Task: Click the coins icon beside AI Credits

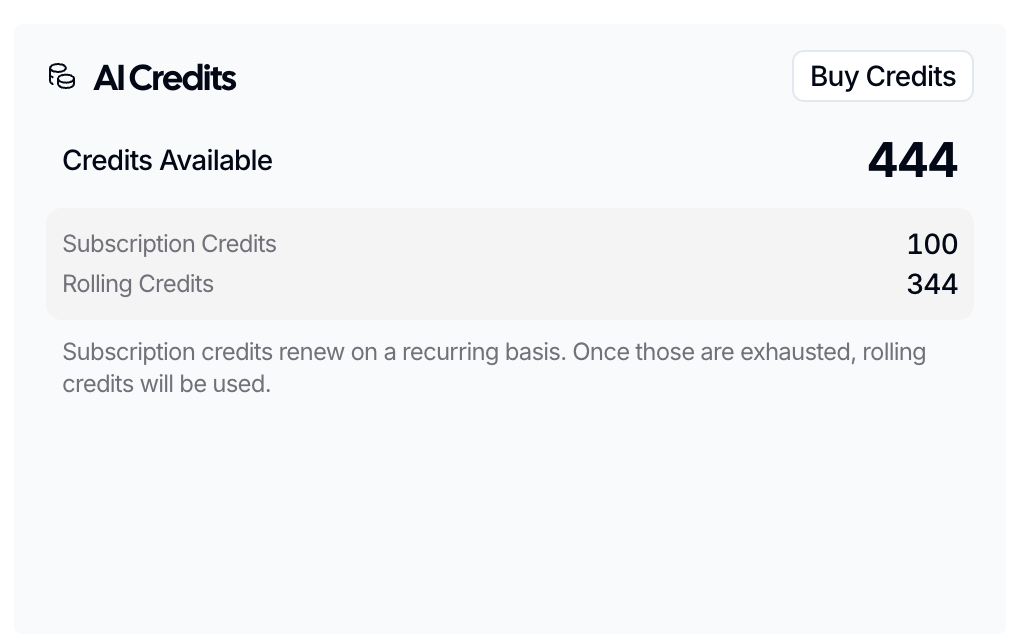Action: pyautogui.click(x=62, y=77)
